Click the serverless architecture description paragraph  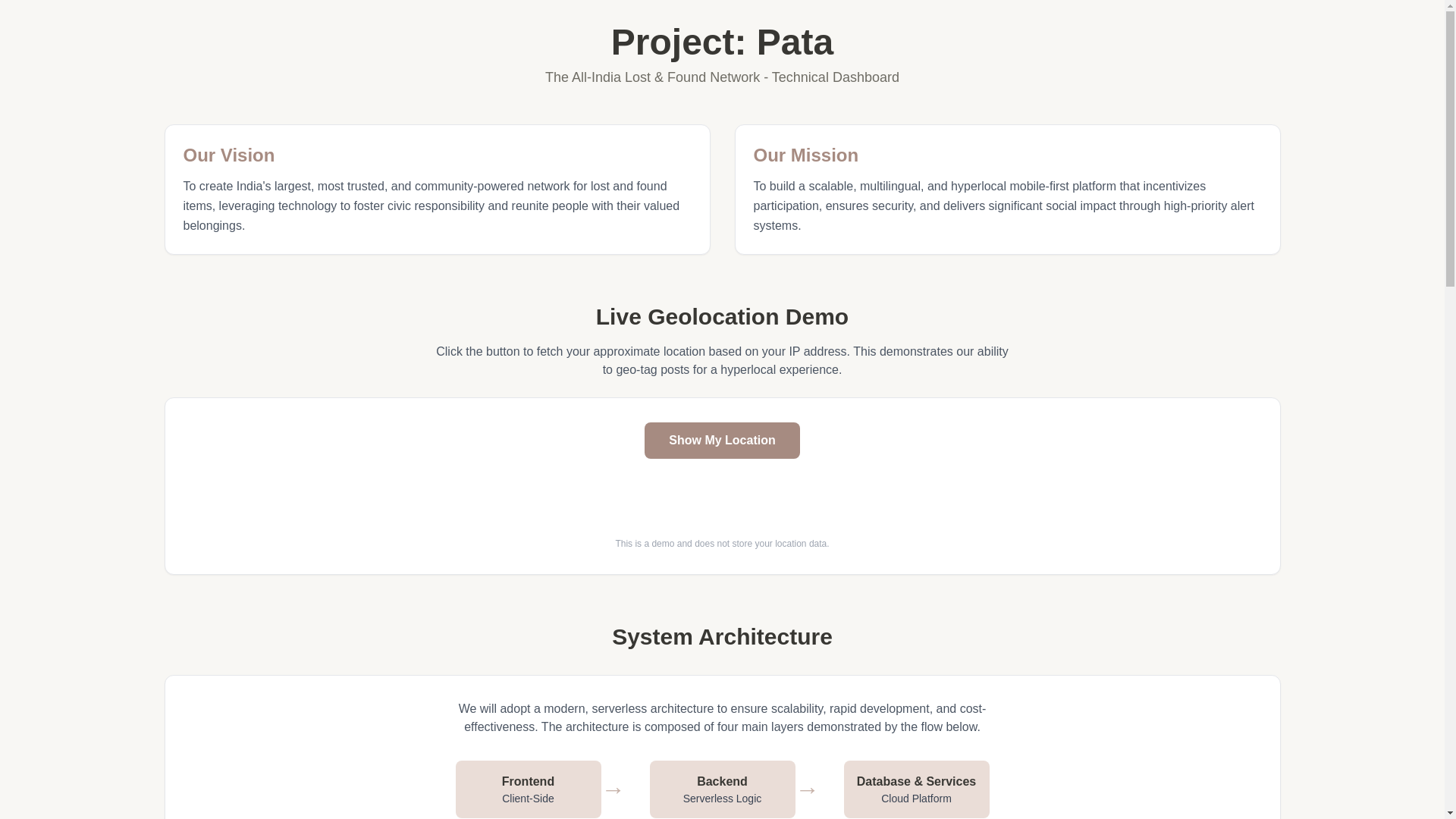click(722, 718)
